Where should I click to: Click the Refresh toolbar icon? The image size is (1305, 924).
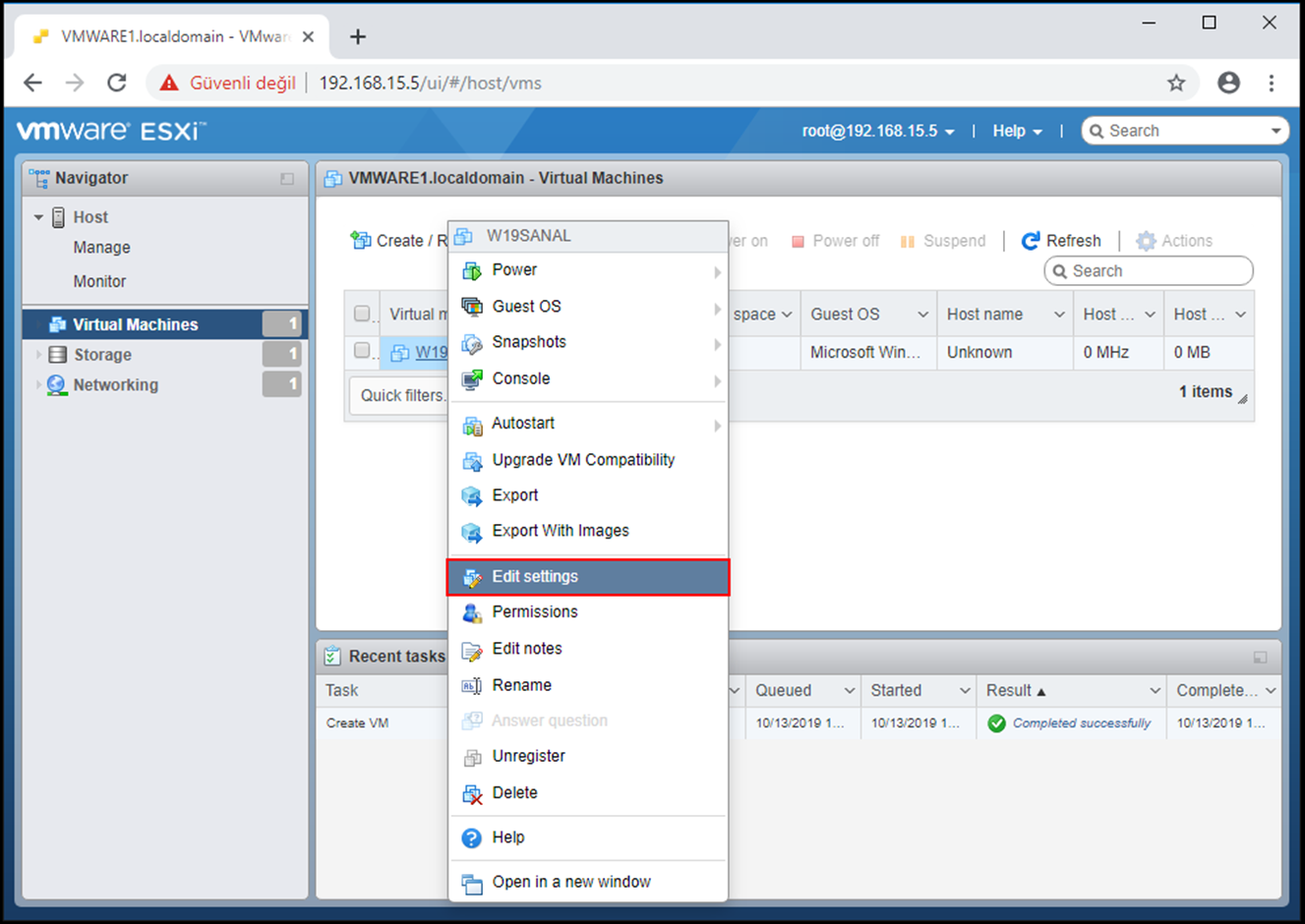point(1030,241)
